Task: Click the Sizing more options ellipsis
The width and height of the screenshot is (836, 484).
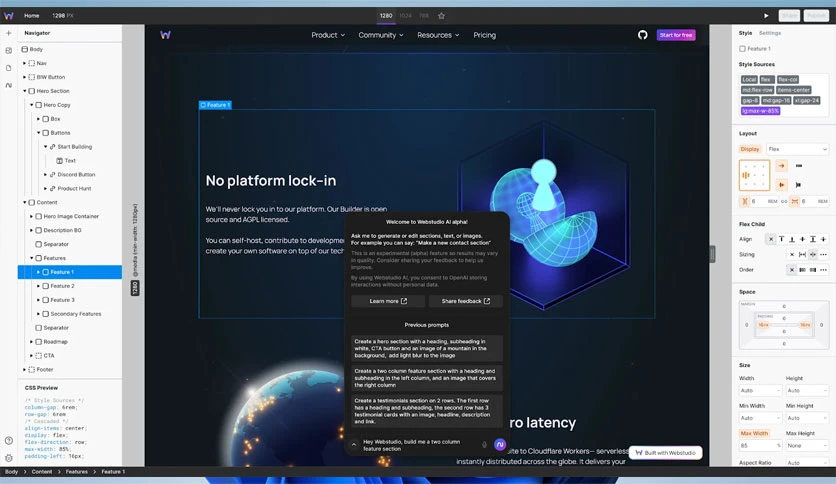Action: (823, 255)
